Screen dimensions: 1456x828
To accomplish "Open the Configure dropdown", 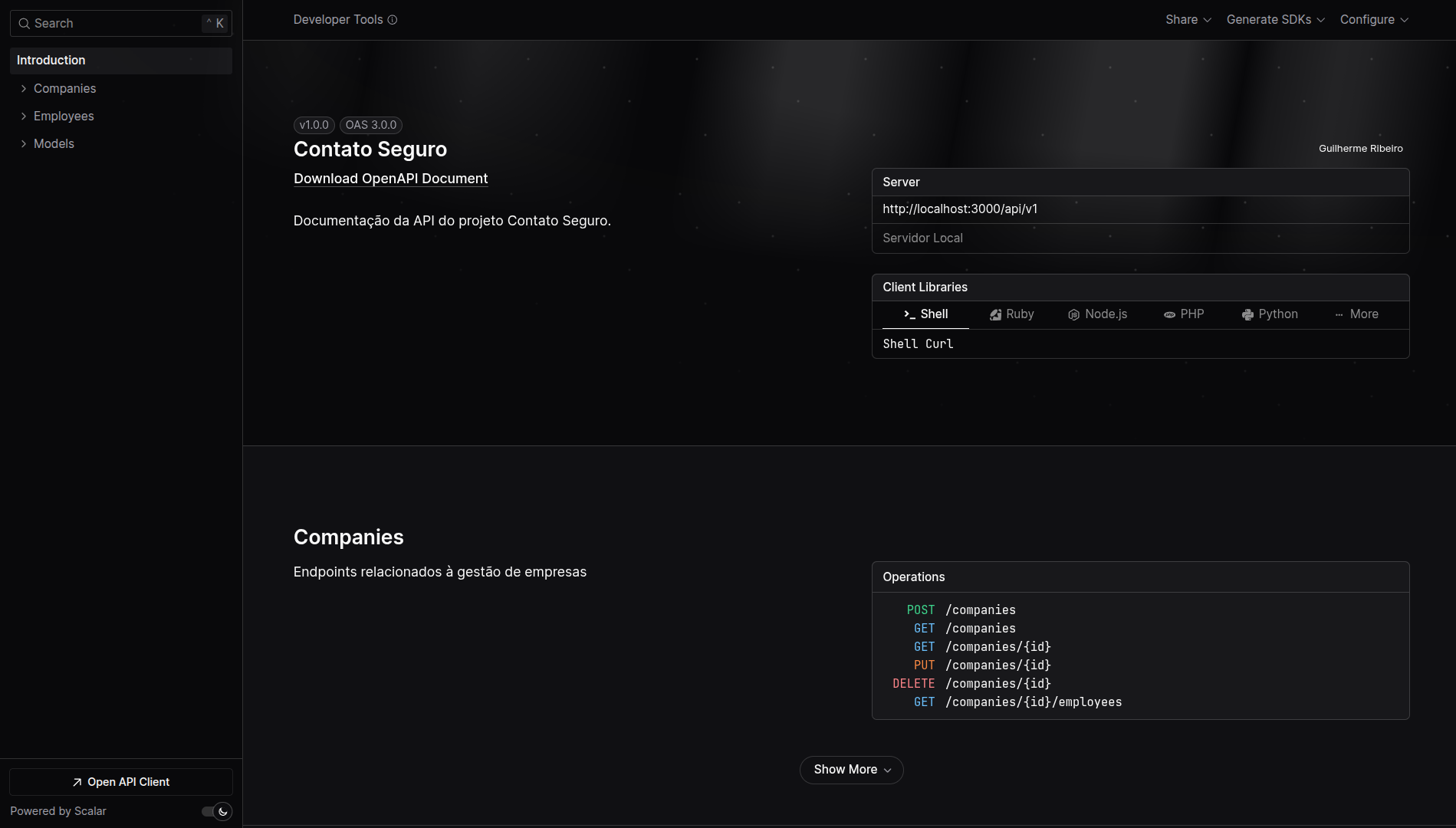I will 1374,20.
